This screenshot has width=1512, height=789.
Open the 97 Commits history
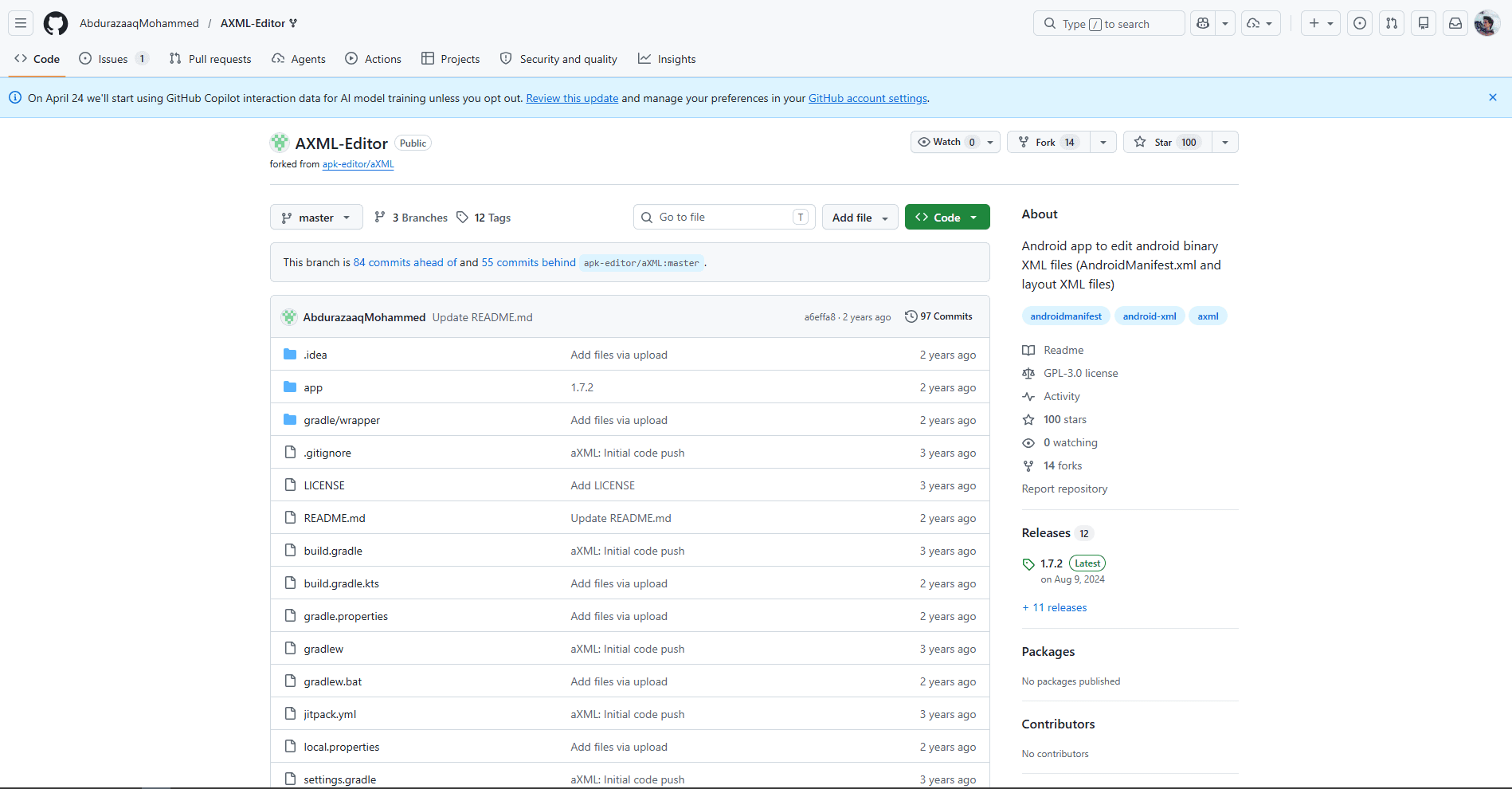pyautogui.click(x=938, y=316)
